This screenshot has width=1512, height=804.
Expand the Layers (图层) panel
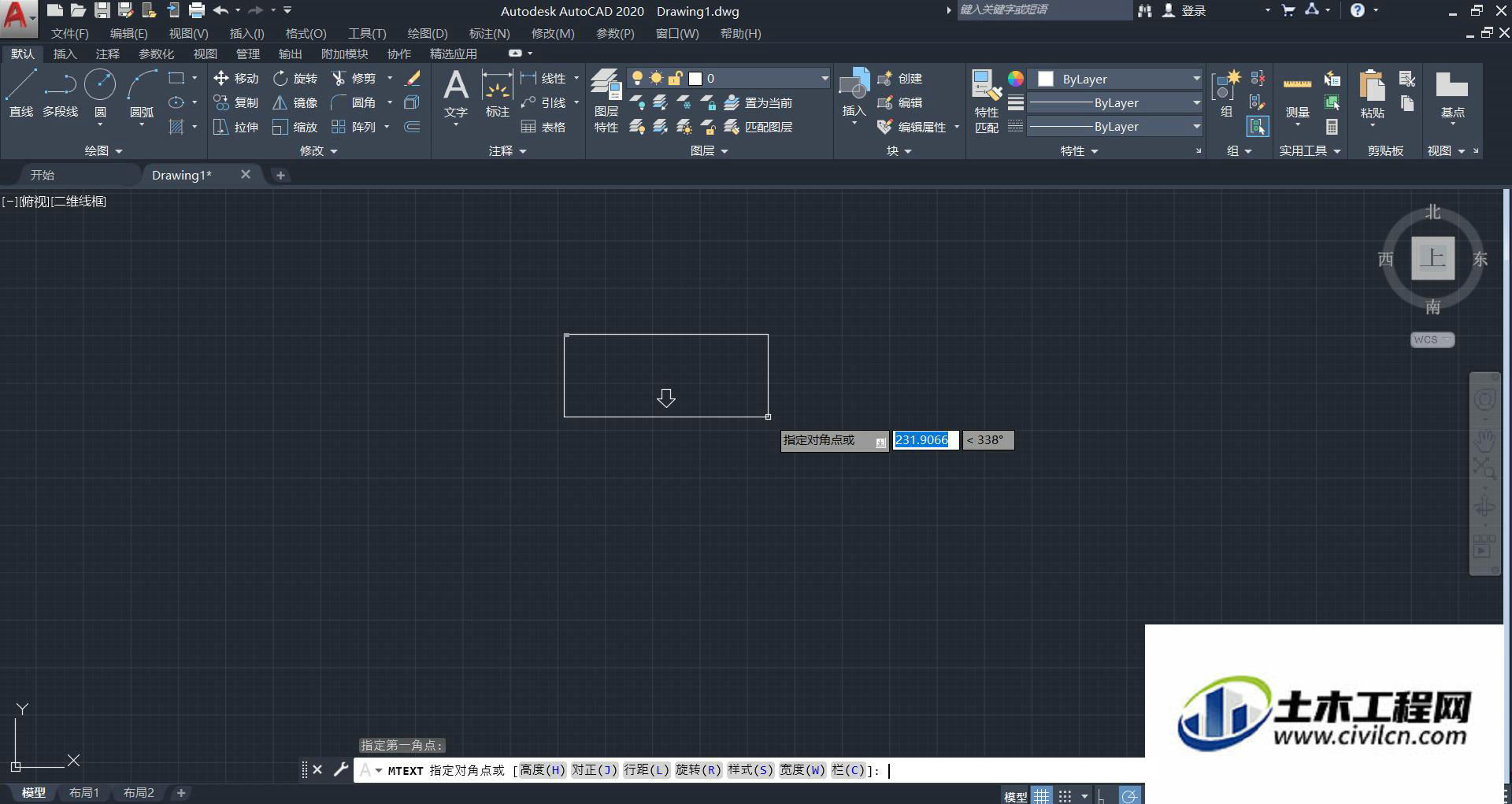[x=709, y=150]
